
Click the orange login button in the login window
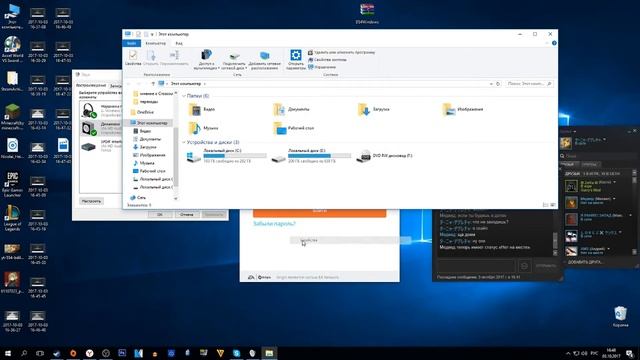point(320,213)
